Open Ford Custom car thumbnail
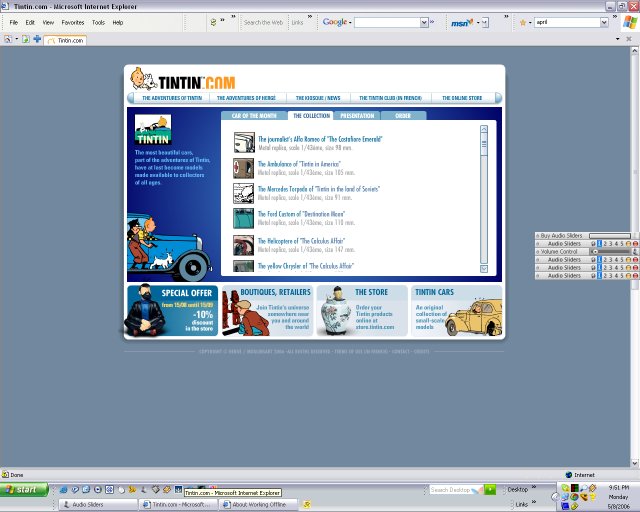This screenshot has width=640, height=512. [x=244, y=218]
